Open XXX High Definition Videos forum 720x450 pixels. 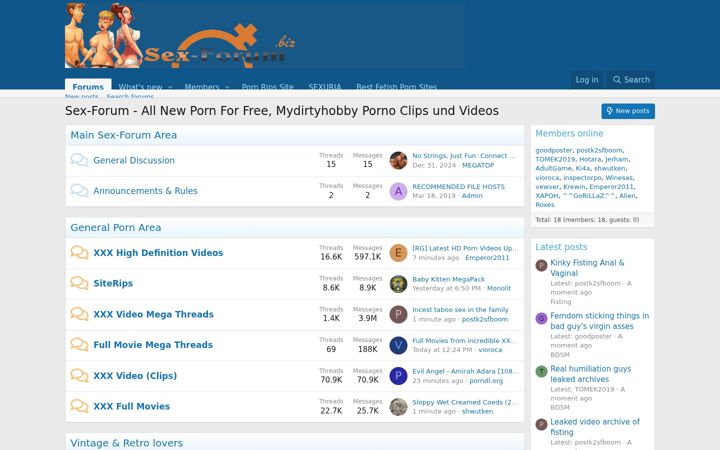(158, 253)
